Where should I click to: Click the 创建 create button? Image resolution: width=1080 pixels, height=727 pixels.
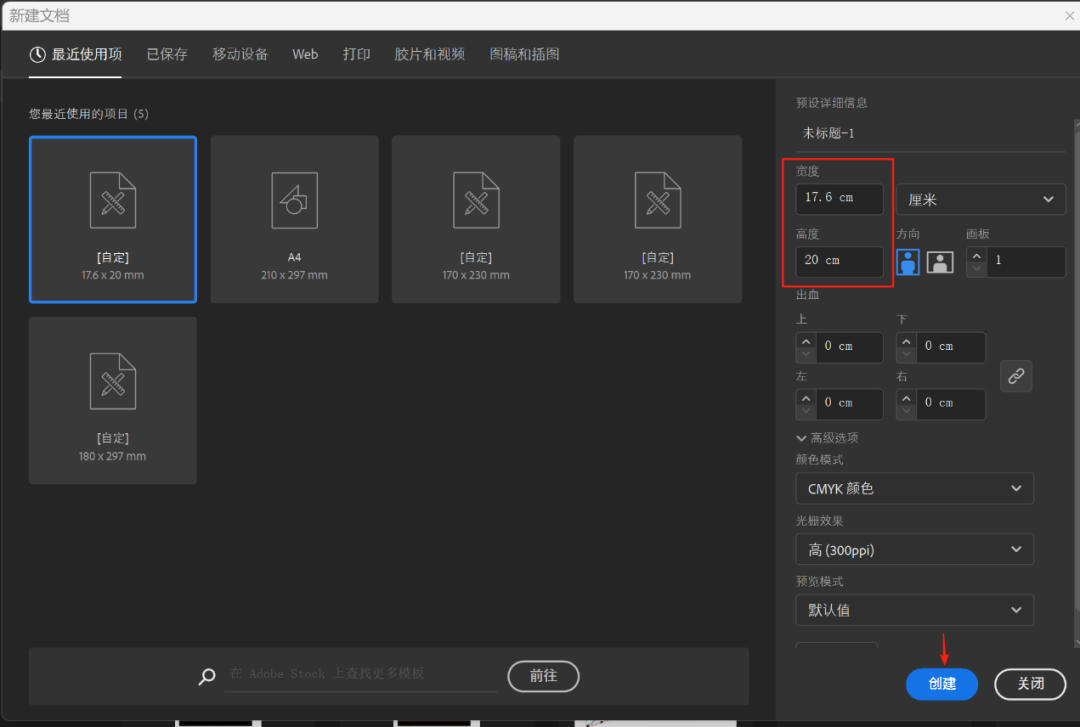pyautogui.click(x=942, y=684)
